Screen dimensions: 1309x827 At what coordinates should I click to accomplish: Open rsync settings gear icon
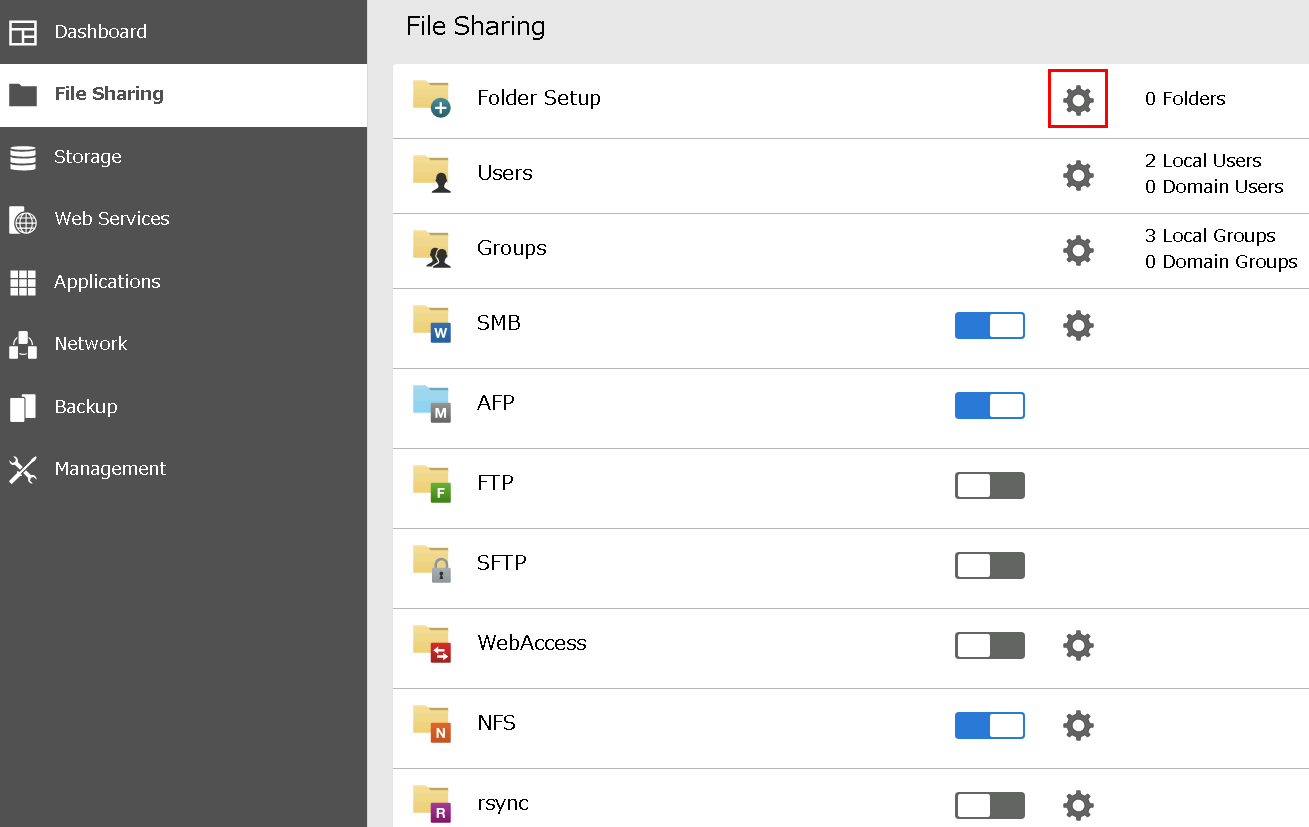pos(1077,805)
